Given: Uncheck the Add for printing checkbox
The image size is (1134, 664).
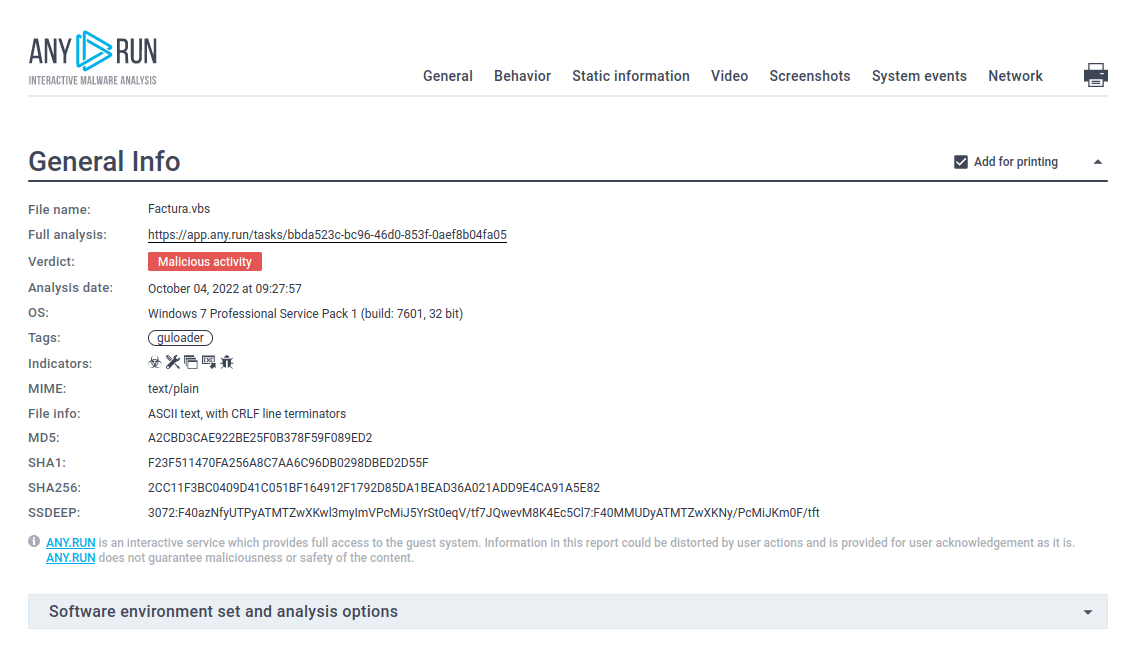Looking at the screenshot, I should (961, 162).
